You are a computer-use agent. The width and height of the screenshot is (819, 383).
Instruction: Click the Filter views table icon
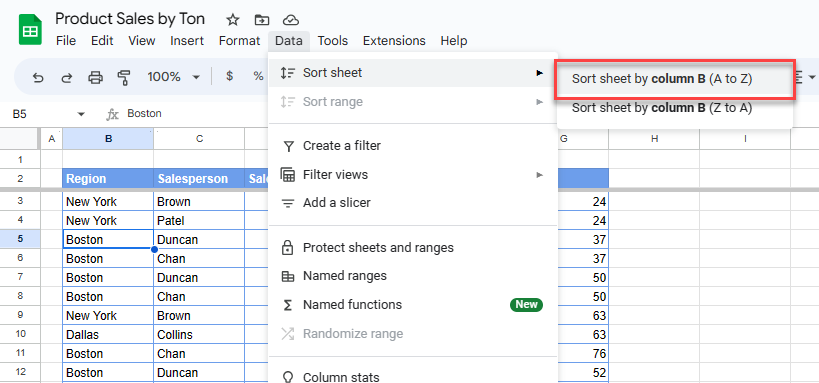[x=288, y=175]
